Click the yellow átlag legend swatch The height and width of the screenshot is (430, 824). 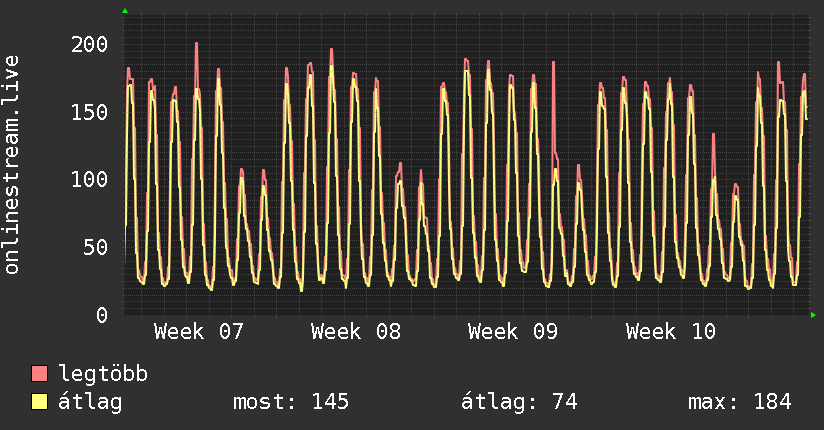(39, 402)
